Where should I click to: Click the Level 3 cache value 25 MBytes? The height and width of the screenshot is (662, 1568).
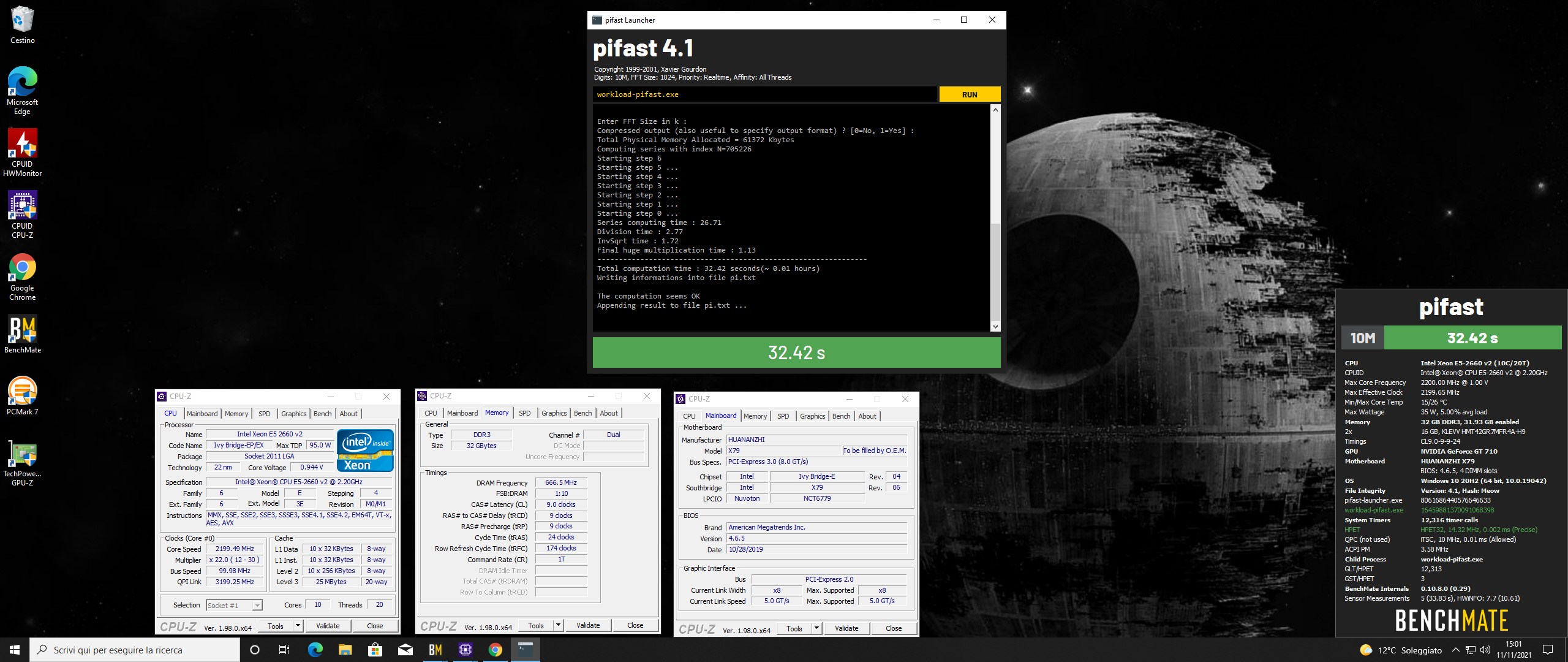click(331, 582)
